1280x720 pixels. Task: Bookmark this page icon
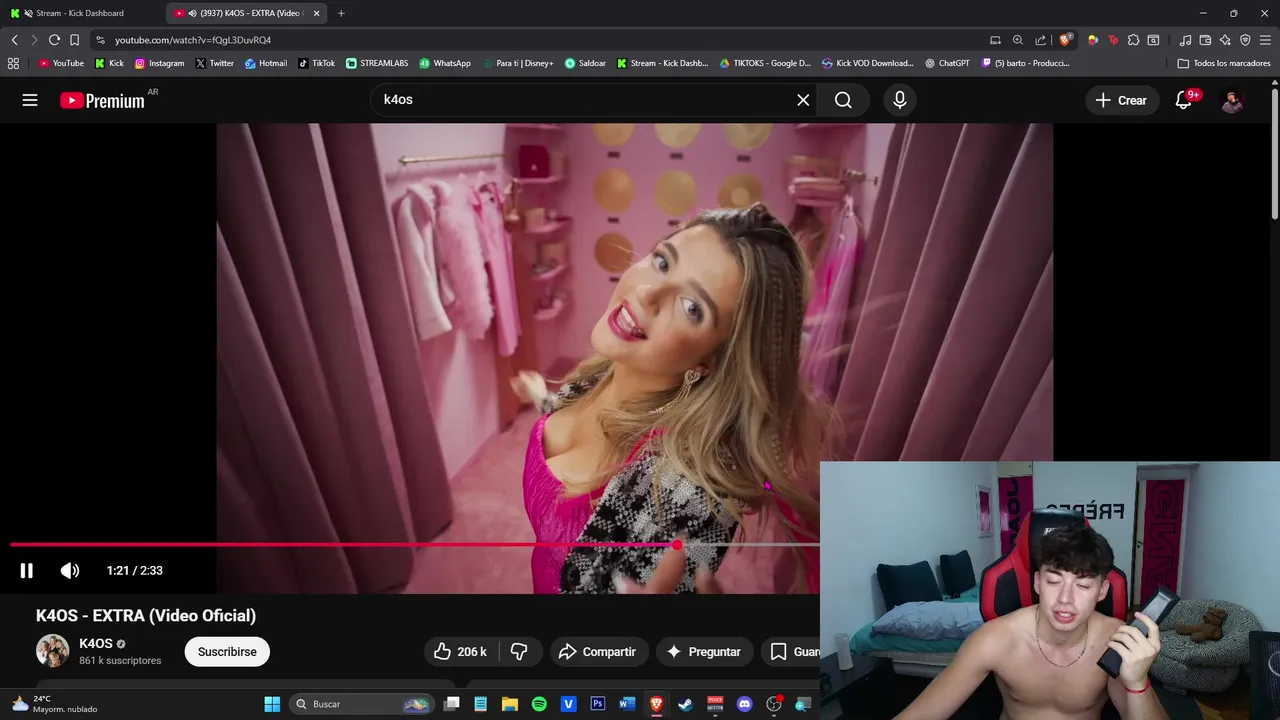74,40
